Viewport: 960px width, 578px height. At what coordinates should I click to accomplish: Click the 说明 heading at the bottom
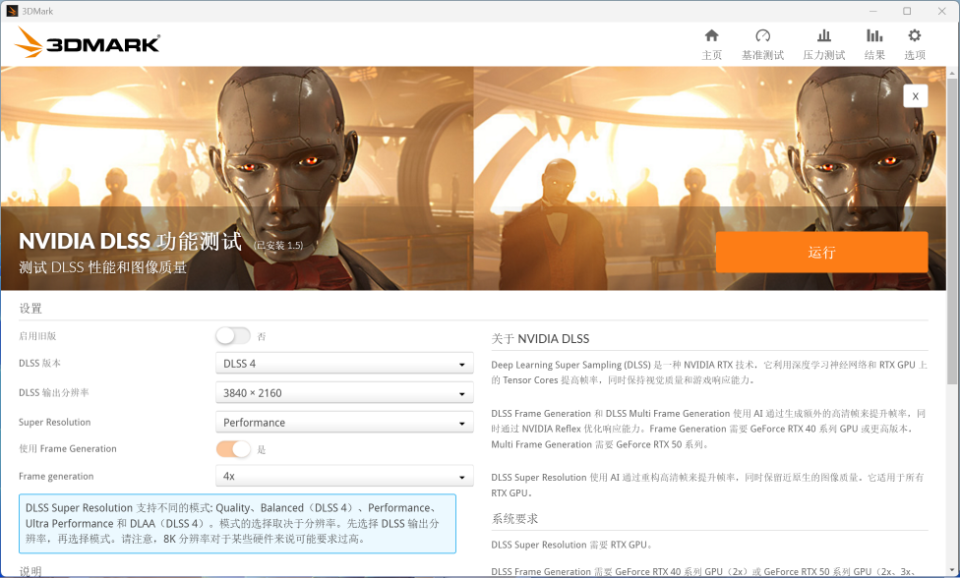coord(31,571)
